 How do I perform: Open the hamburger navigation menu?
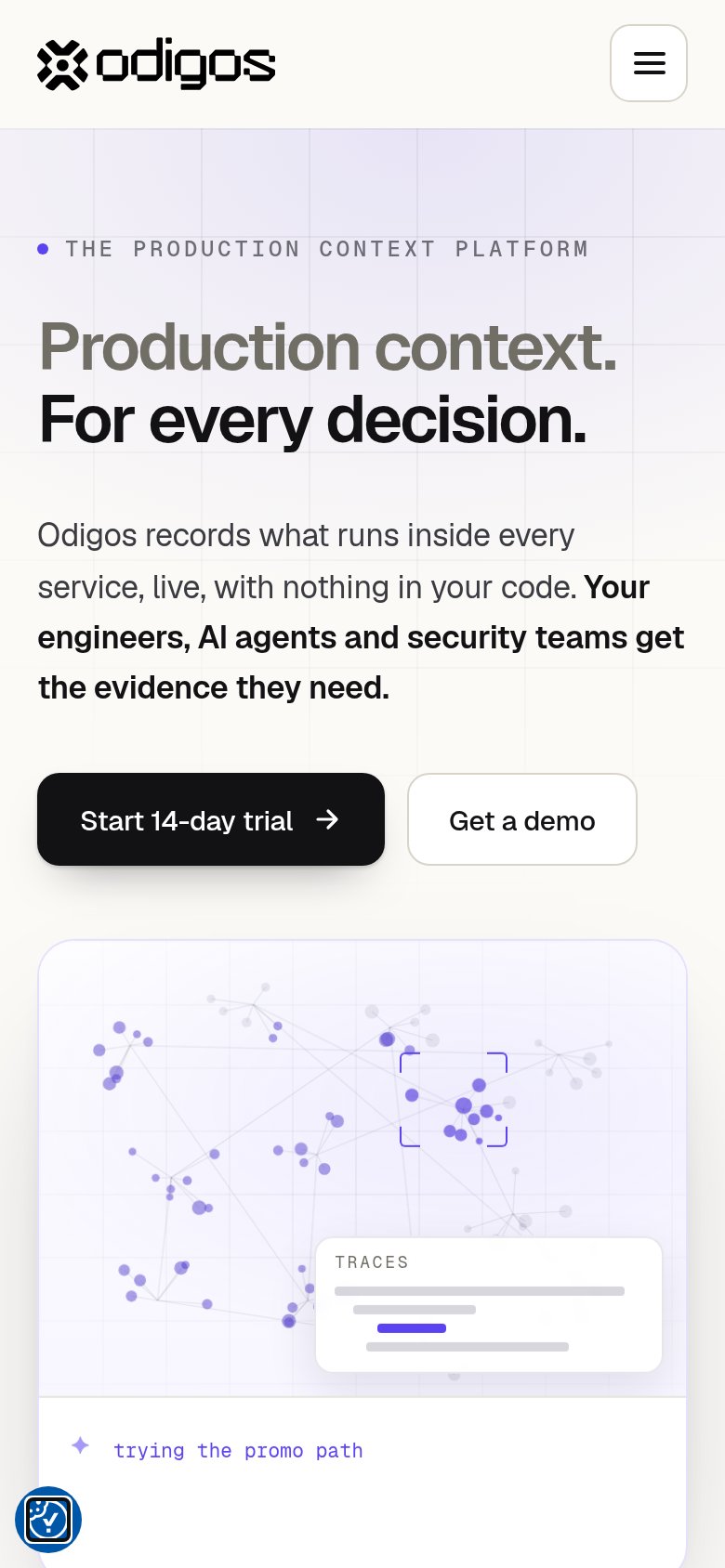point(649,63)
